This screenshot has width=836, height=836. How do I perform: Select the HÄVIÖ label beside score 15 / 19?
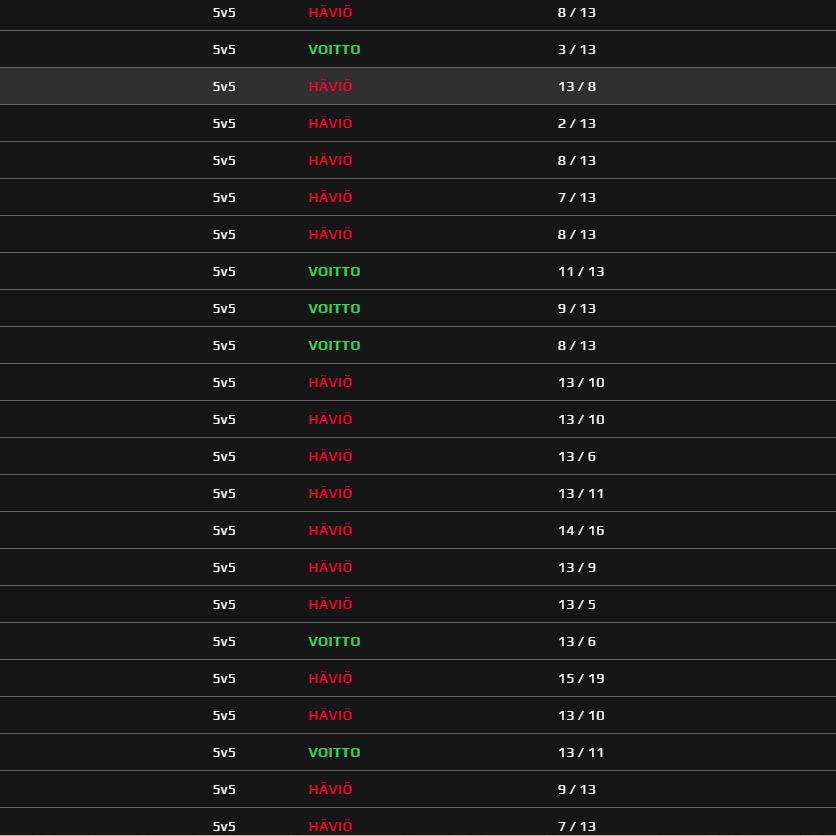(331, 678)
